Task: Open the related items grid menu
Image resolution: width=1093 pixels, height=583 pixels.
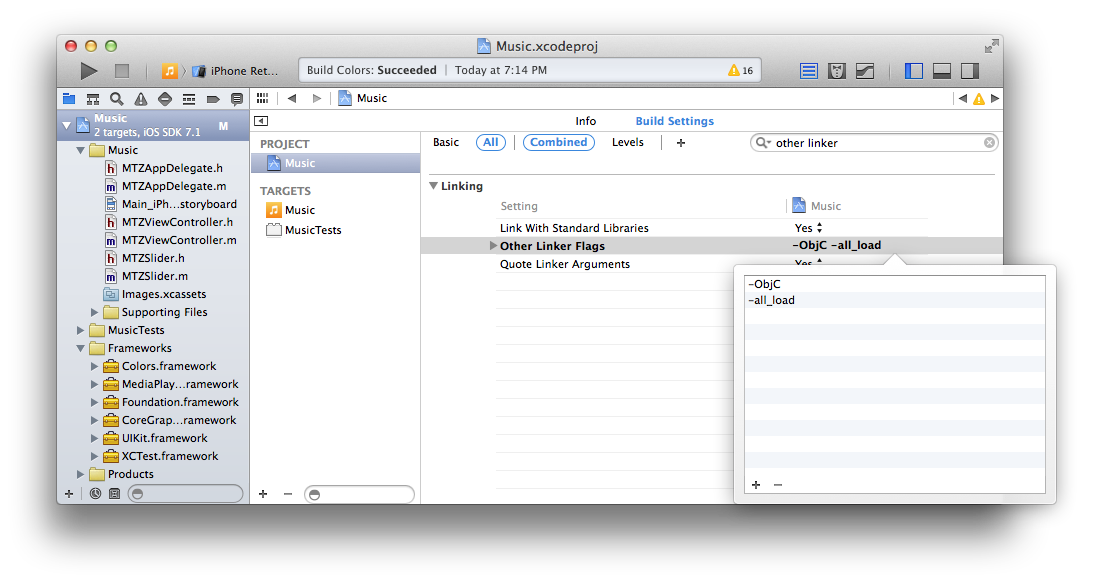Action: click(x=262, y=98)
